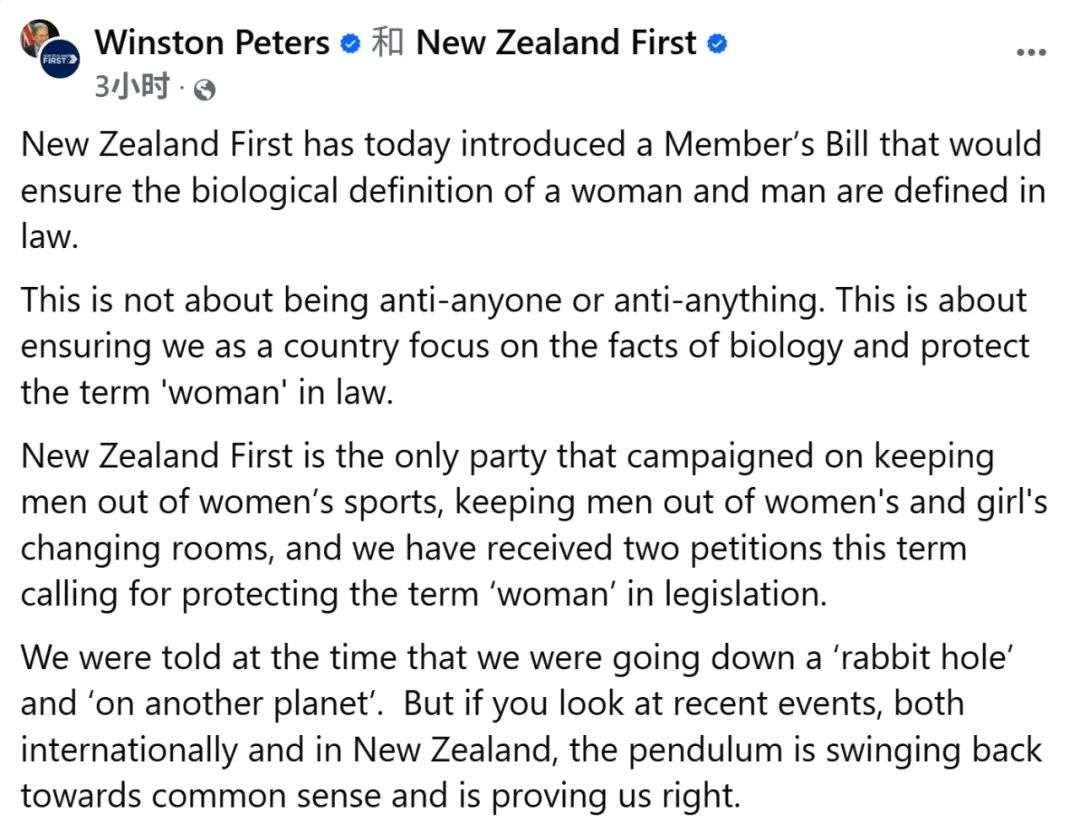Select the paragraph starting 'This is not about'
The width and height of the screenshot is (1080, 827).
(x=525, y=346)
